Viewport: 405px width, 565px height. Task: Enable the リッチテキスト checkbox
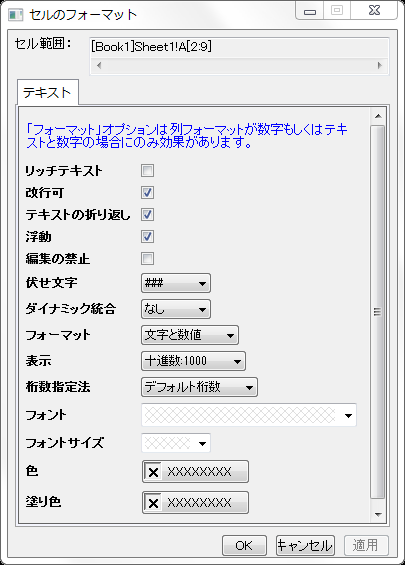click(x=147, y=170)
